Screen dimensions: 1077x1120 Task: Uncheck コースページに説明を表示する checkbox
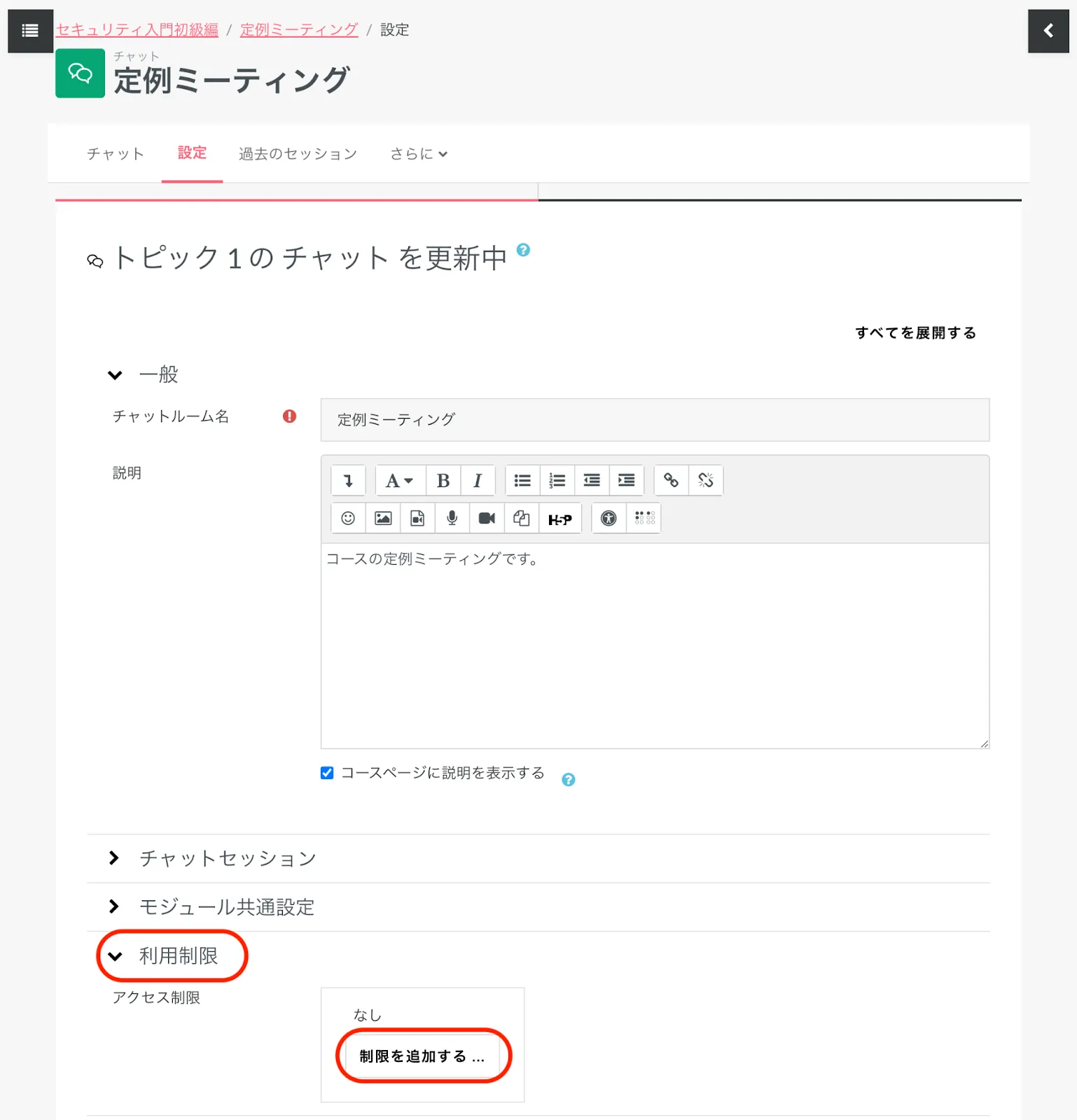327,773
